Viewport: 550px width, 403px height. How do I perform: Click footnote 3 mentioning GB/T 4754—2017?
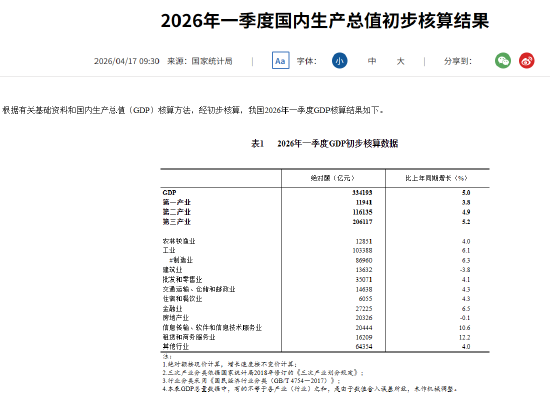pos(251,381)
